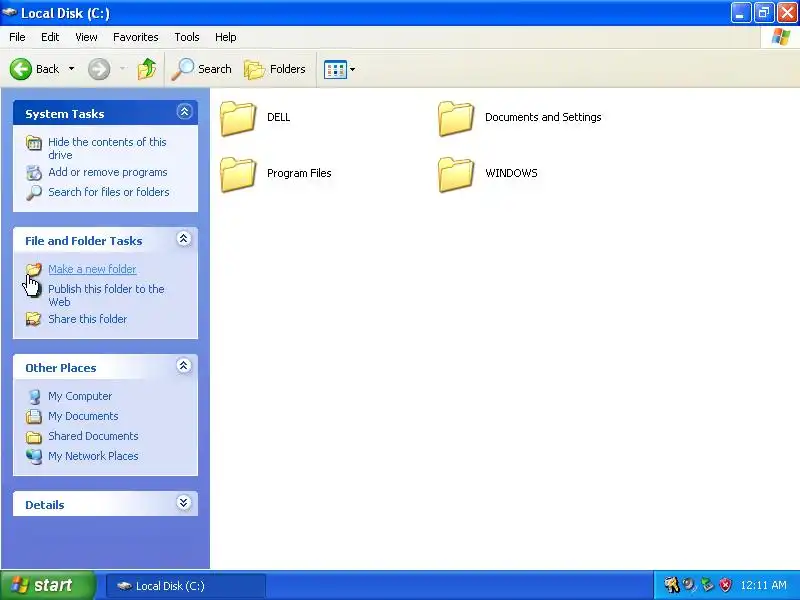
Task: Open the Help menu
Action: [x=226, y=37]
